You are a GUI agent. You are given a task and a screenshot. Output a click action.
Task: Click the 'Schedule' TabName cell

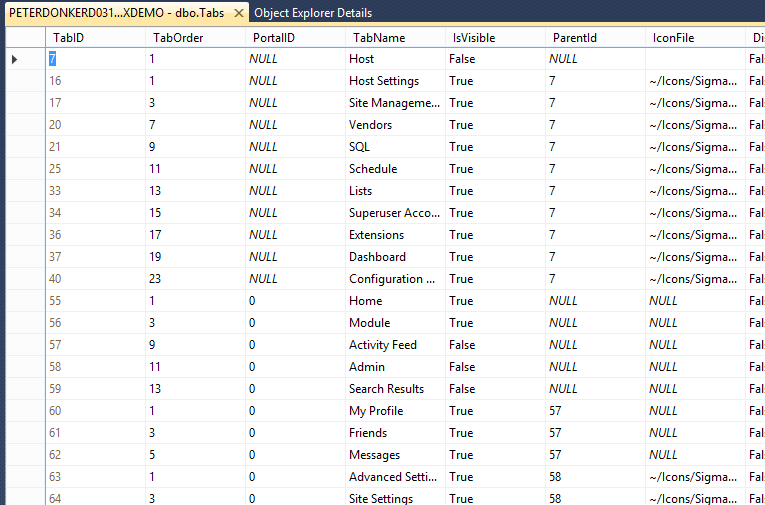click(395, 169)
